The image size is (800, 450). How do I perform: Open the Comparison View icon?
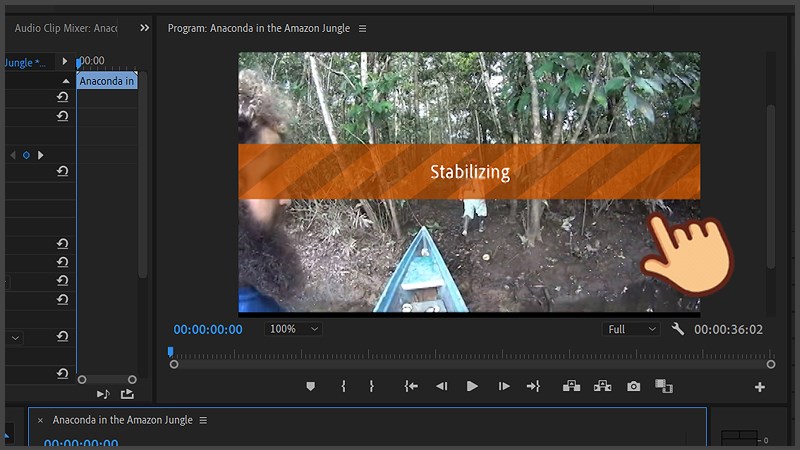[664, 386]
